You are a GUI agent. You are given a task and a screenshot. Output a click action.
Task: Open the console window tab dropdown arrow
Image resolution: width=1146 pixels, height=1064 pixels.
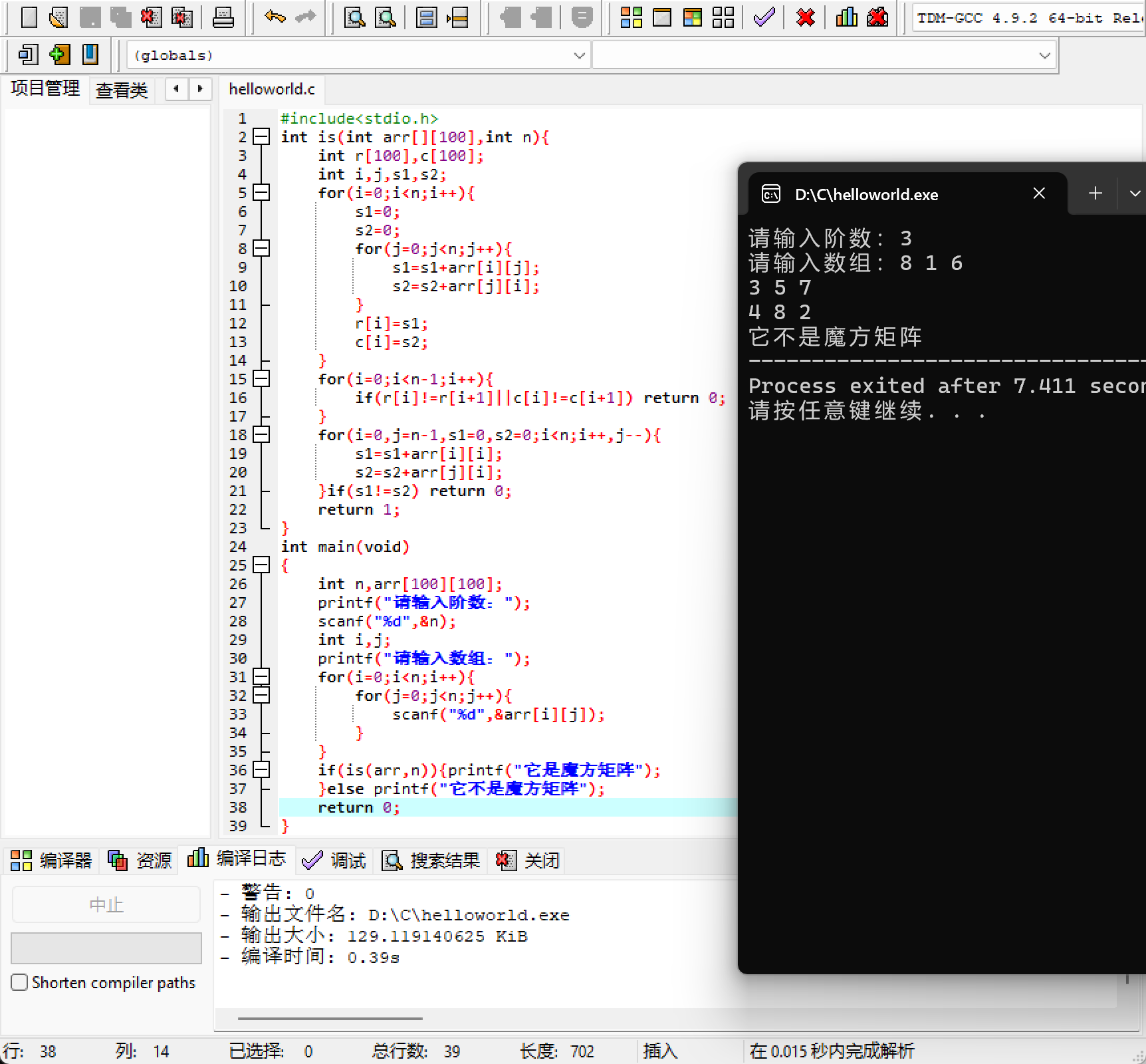click(x=1134, y=194)
